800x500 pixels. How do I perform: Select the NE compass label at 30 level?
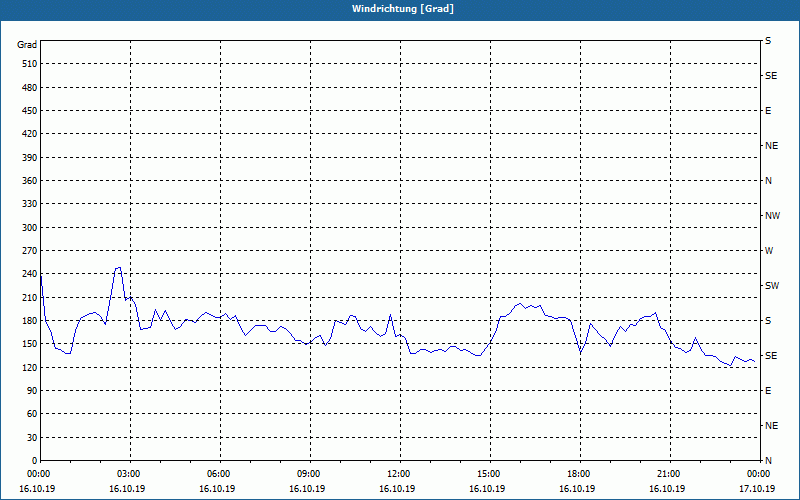(x=771, y=426)
